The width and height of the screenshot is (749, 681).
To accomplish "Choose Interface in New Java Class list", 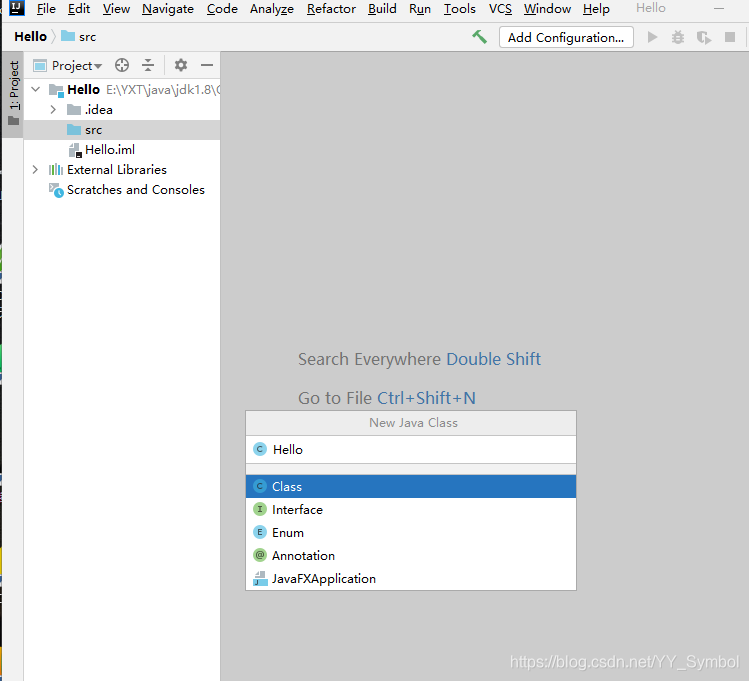I will (411, 509).
